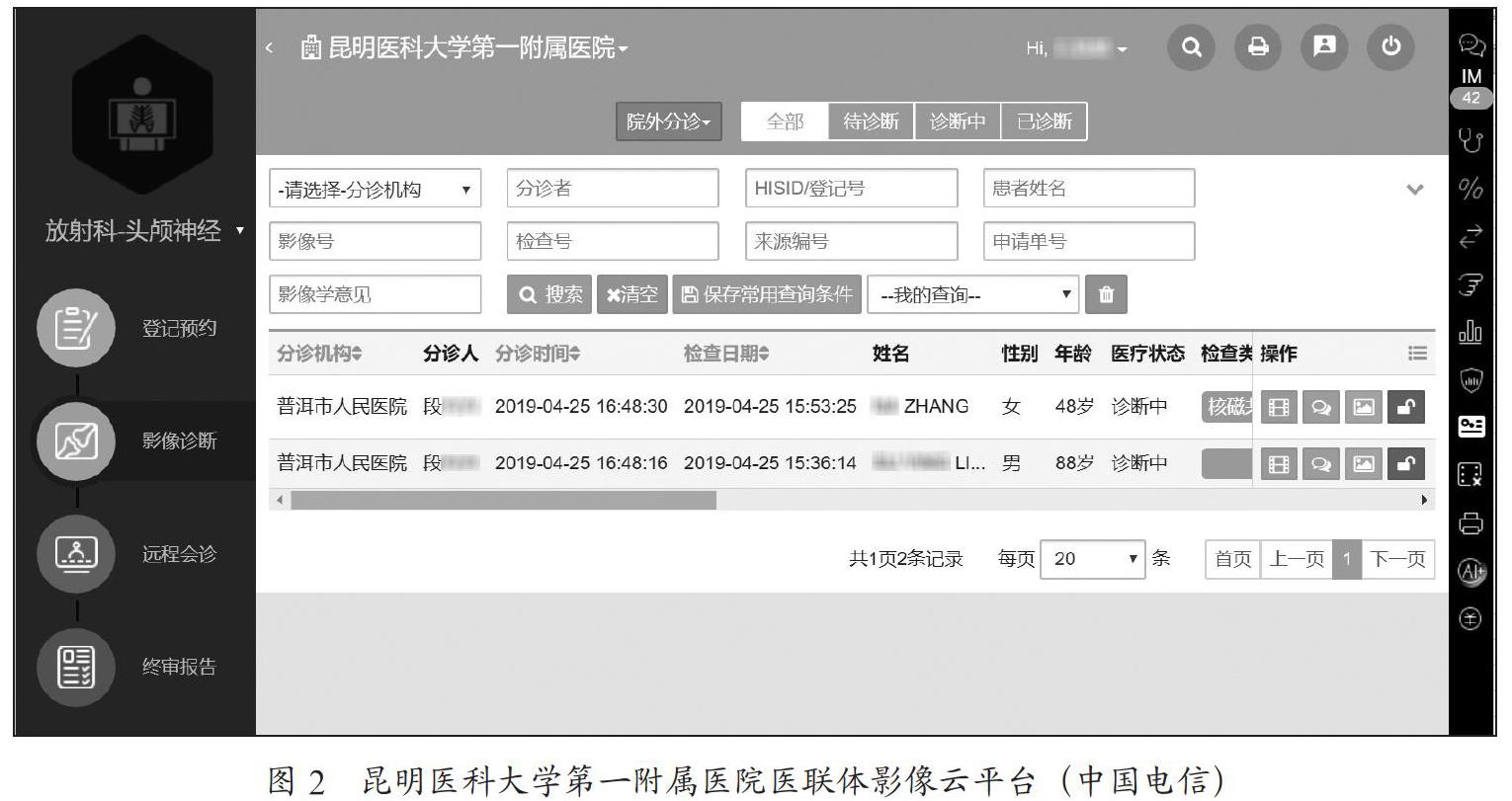Click the unlock icon in ZHANG row
This screenshot has width=1512, height=801.
click(1406, 407)
